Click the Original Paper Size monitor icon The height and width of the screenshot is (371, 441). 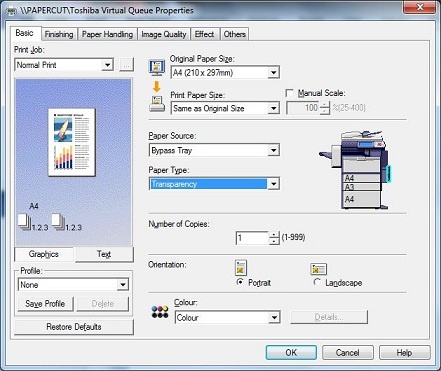click(156, 67)
